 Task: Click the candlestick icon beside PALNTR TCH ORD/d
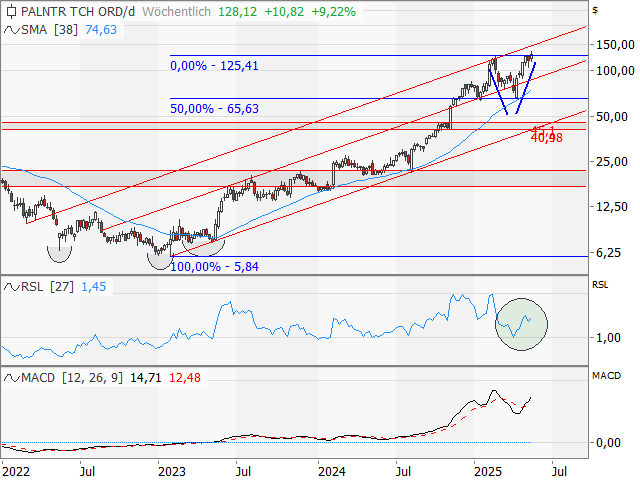[x=11, y=11]
